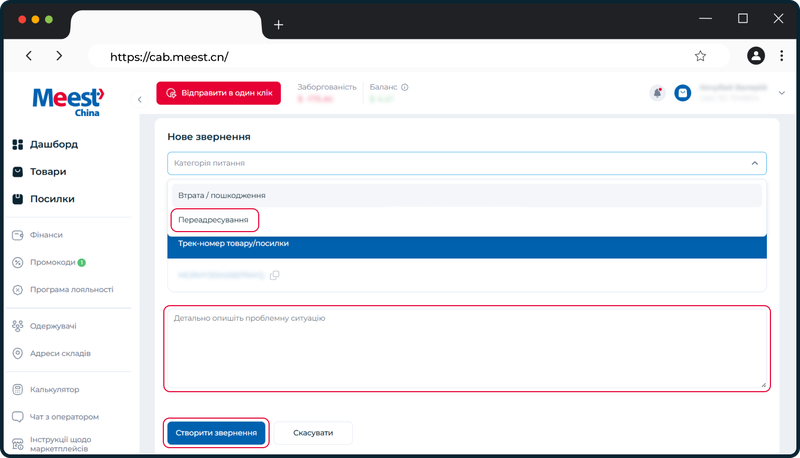Click the blue shopping cart icon
Image resolution: width=800 pixels, height=458 pixels.
[682, 93]
